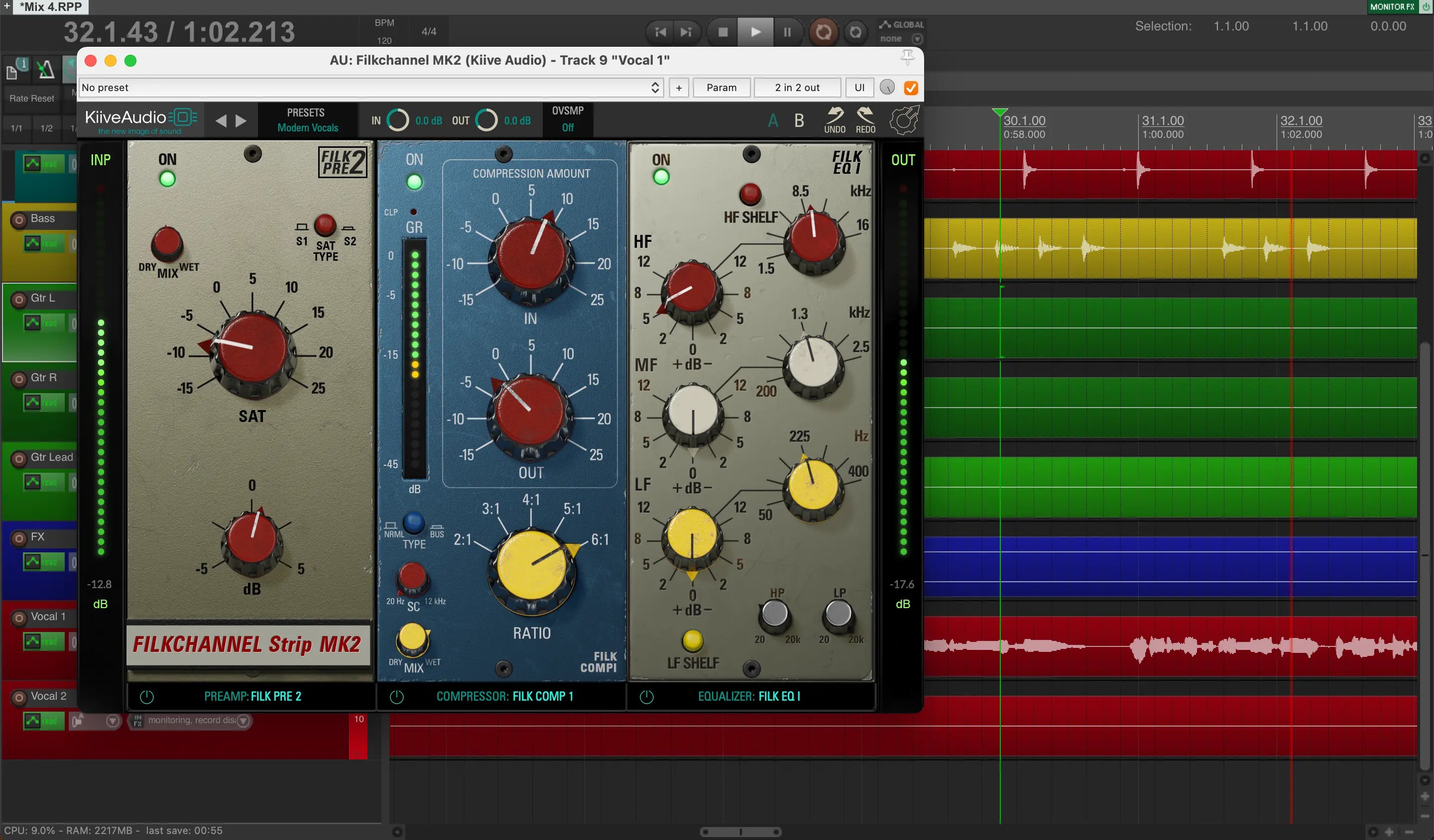Switch to the B comparison state

(x=799, y=120)
